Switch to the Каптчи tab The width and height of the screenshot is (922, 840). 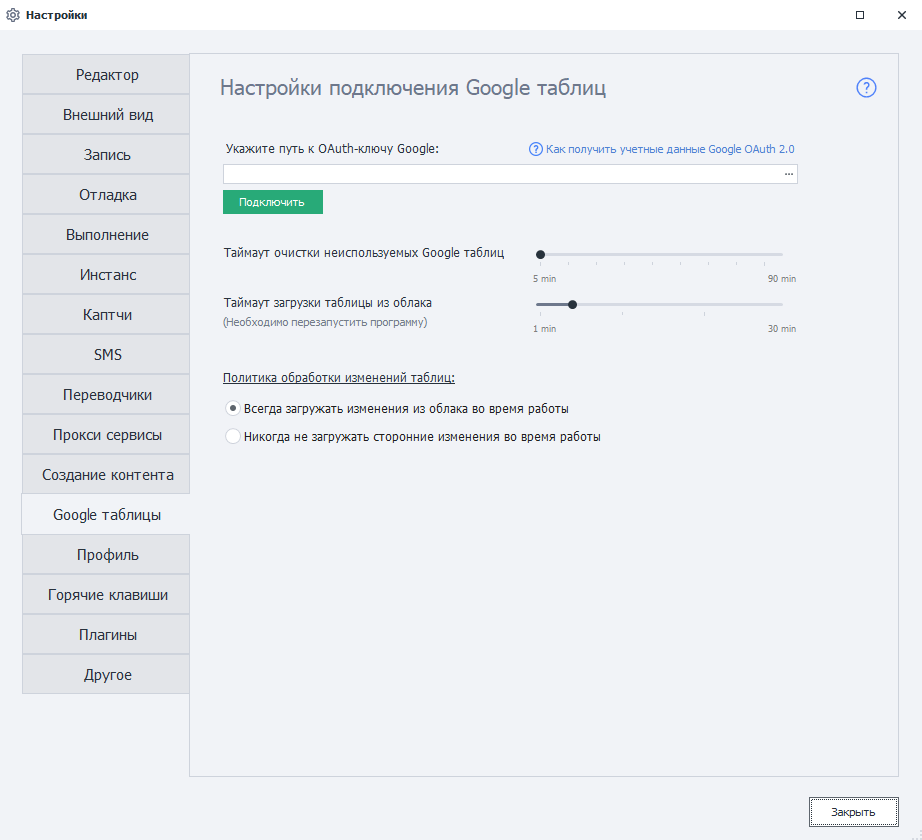[107, 315]
